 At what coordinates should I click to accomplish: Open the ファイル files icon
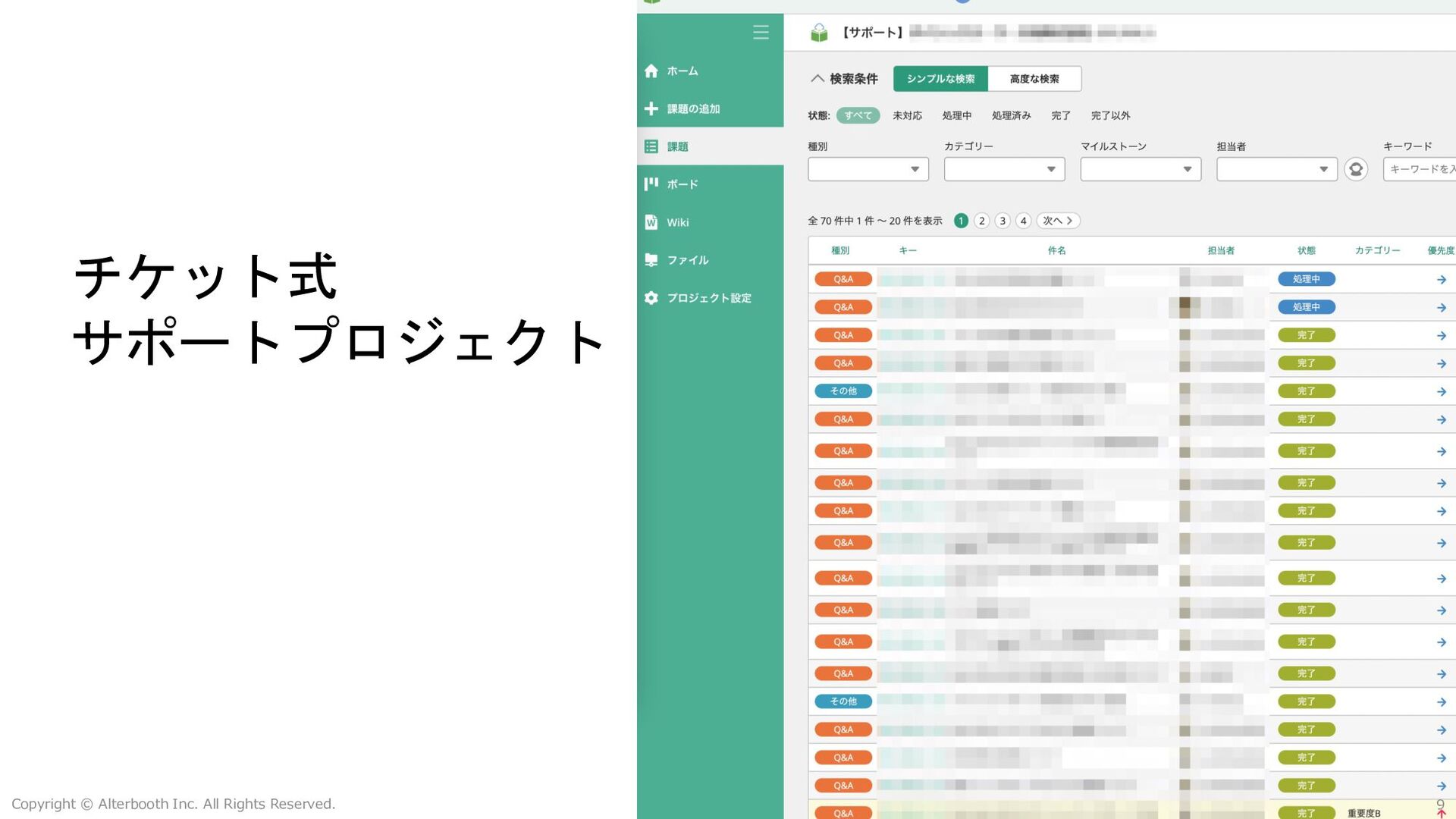[x=651, y=260]
